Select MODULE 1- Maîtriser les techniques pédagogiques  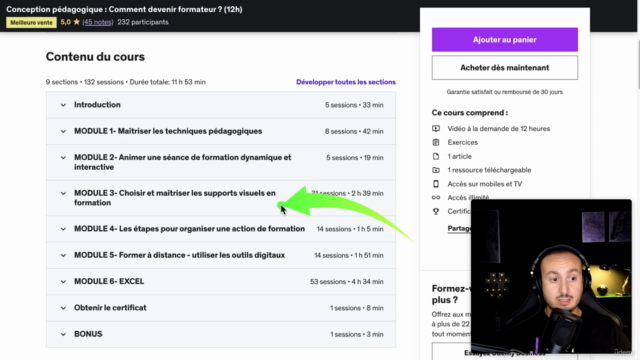tap(168, 131)
